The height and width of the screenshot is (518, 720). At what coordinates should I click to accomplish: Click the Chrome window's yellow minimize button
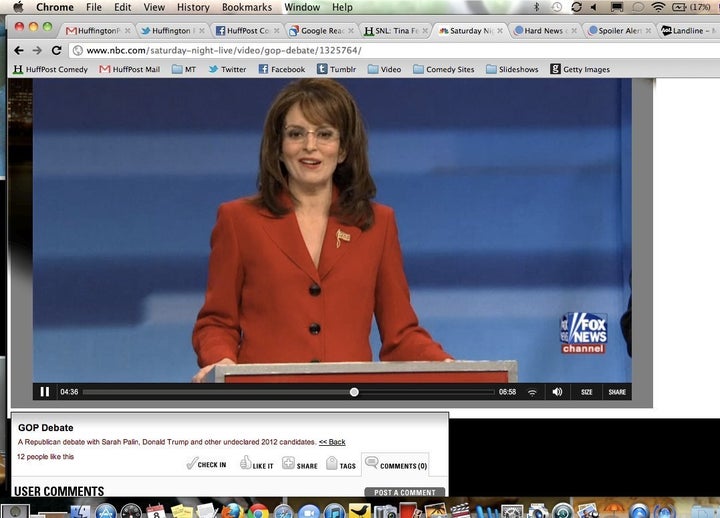(33, 27)
